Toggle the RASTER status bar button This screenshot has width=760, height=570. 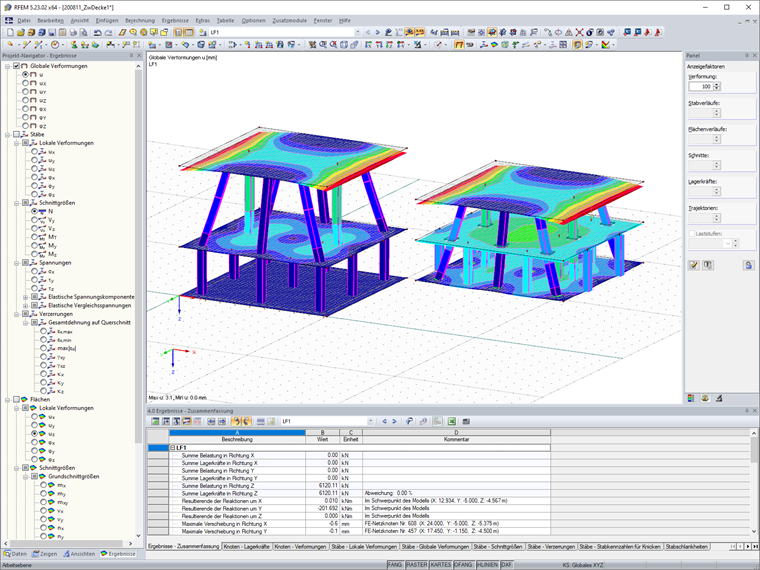tap(416, 565)
